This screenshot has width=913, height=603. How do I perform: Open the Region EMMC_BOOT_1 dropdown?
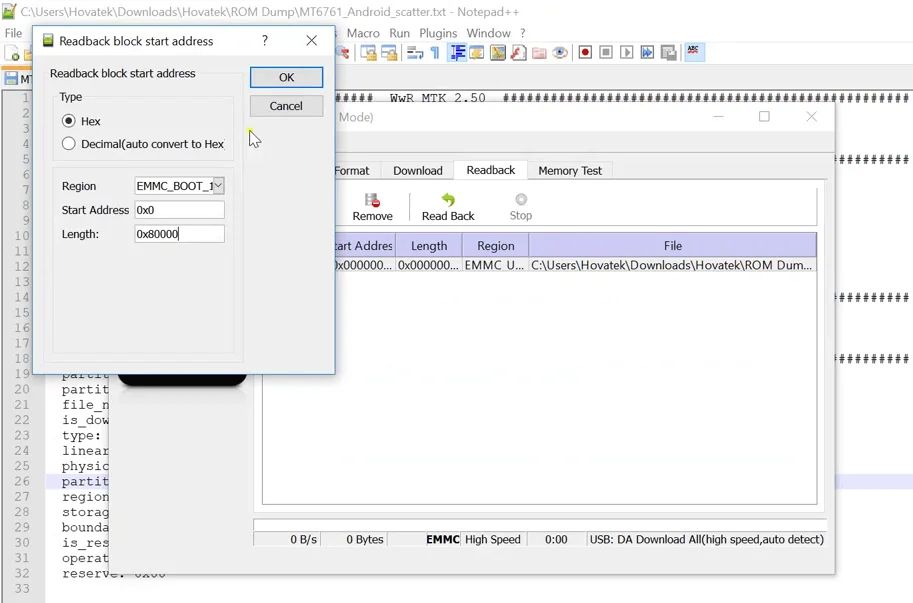pyautogui.click(x=218, y=186)
